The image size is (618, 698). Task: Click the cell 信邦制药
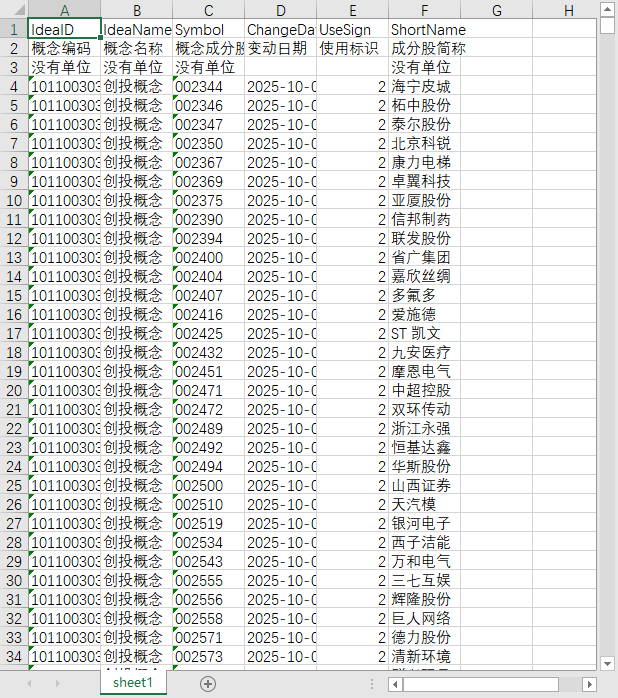(424, 219)
